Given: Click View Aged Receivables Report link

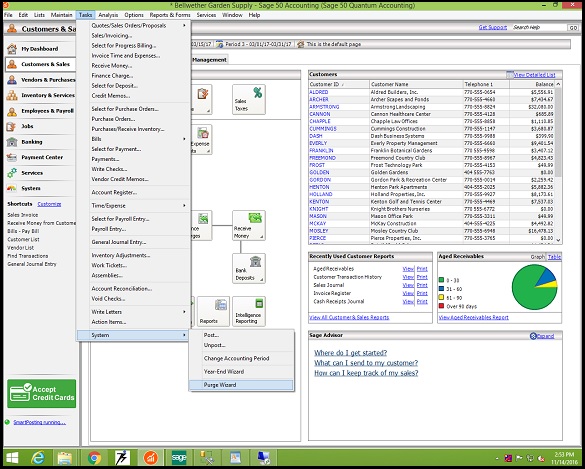Looking at the screenshot, I should point(473,317).
